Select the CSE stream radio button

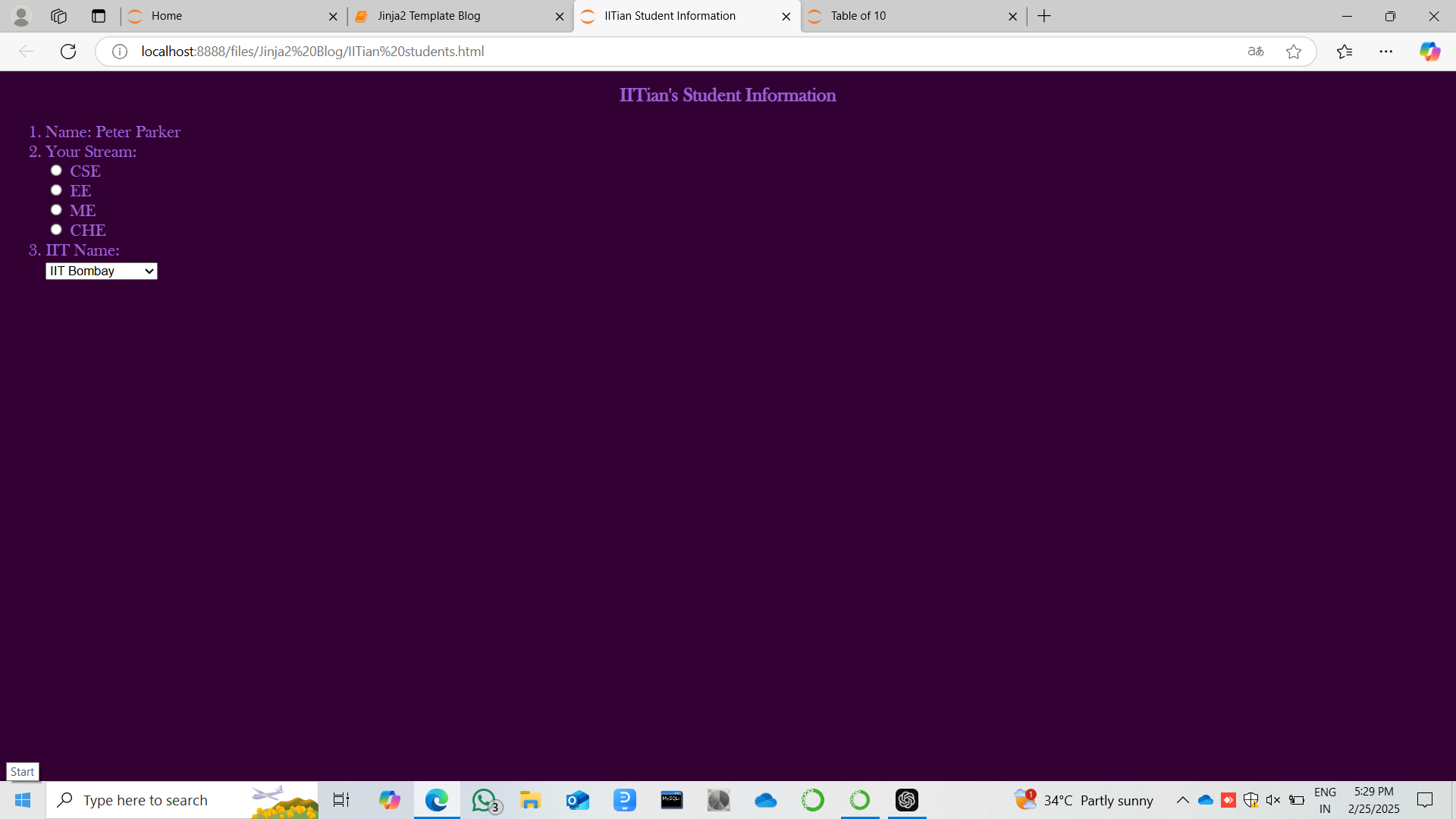[x=56, y=171]
